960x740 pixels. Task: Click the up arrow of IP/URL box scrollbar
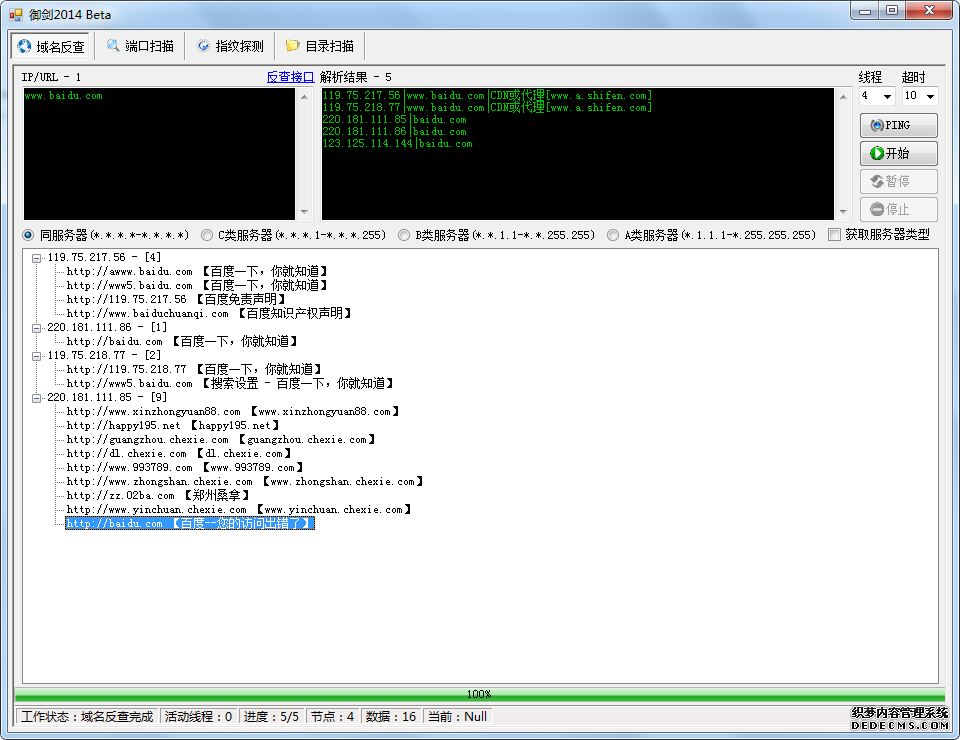pos(304,96)
